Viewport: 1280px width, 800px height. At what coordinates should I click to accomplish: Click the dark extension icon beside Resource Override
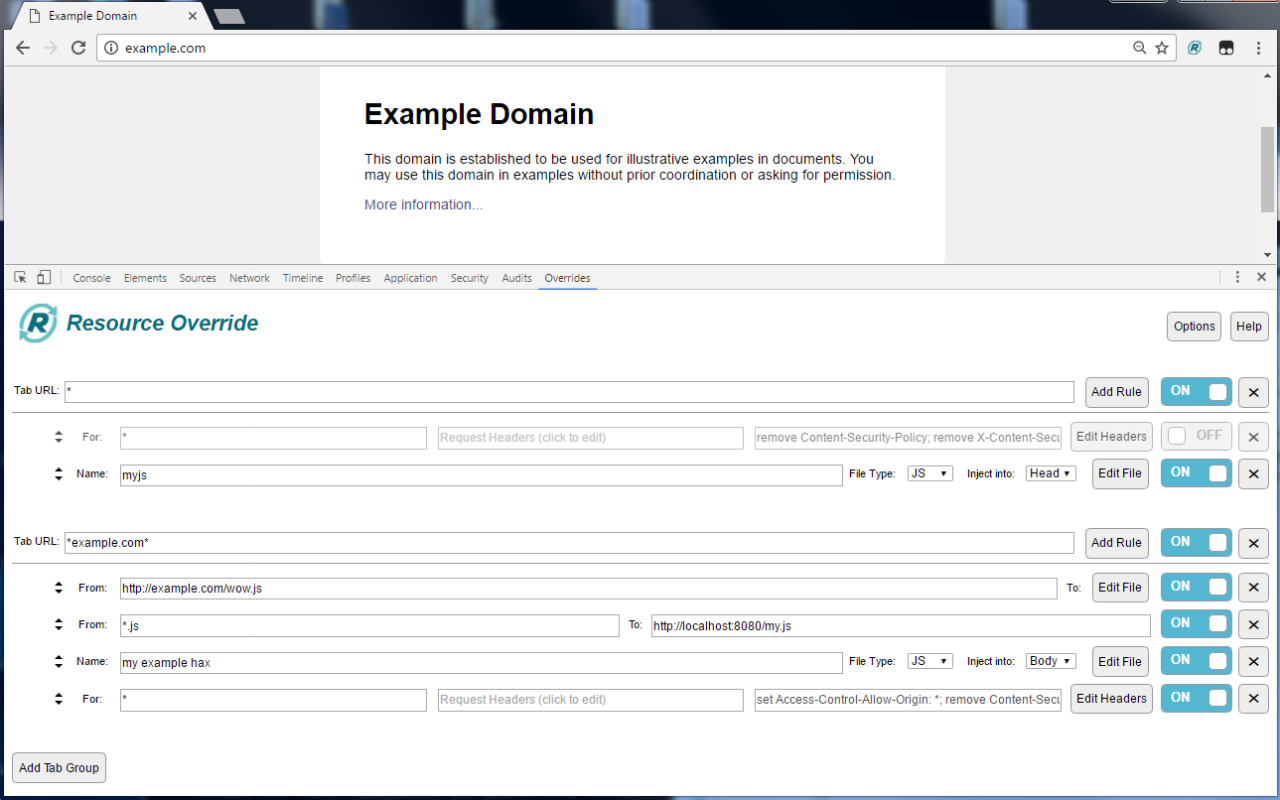point(1226,48)
